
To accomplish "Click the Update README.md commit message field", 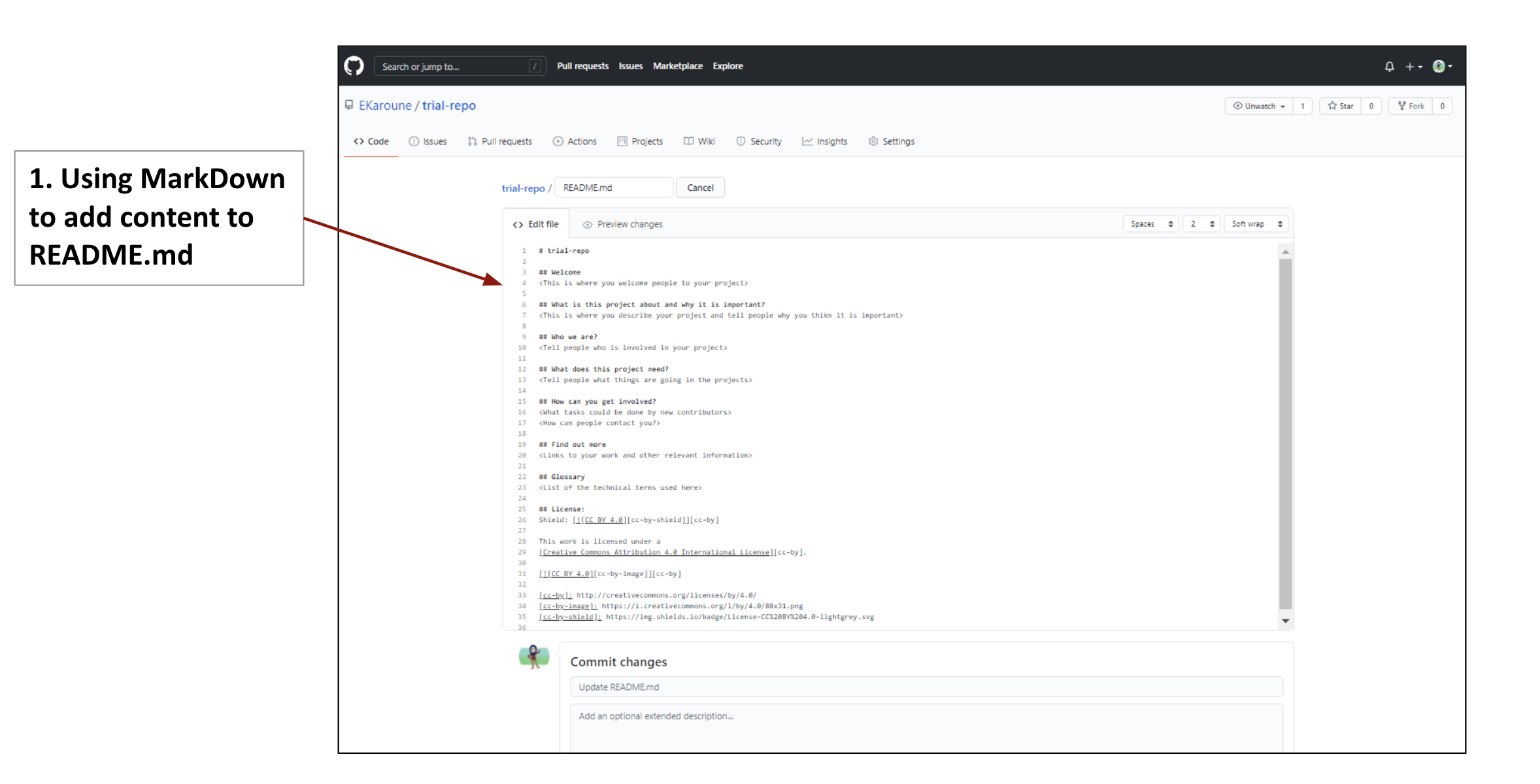I will pyautogui.click(x=926, y=687).
